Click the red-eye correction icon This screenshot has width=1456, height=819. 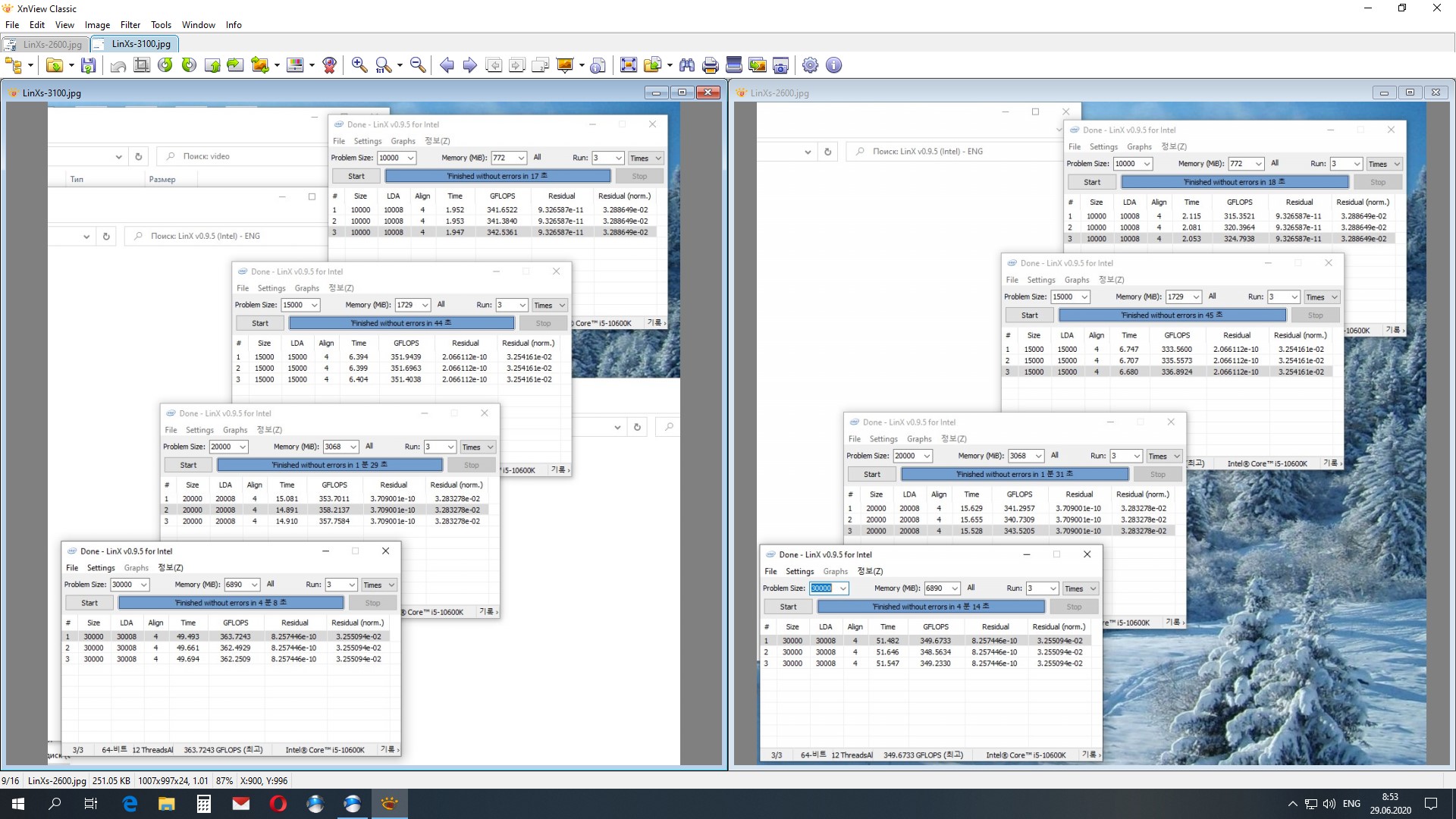pos(329,65)
